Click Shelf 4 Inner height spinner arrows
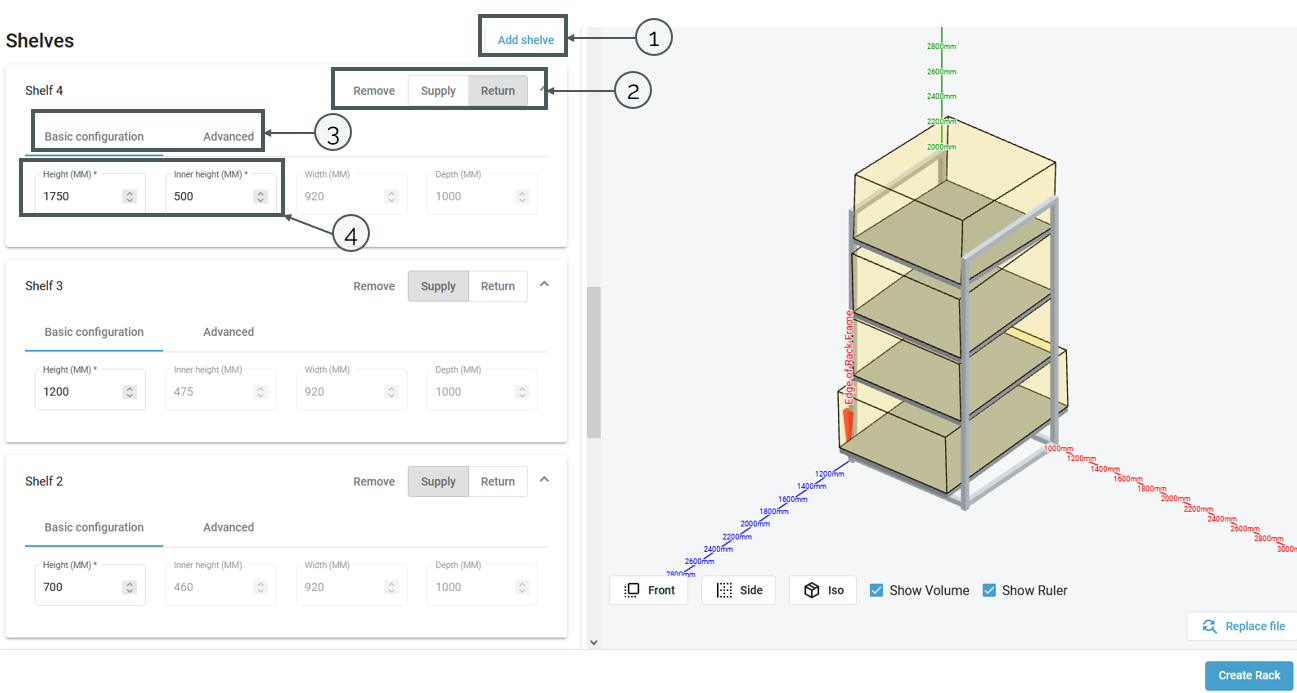Viewport: 1297px width, 693px height. 261,197
